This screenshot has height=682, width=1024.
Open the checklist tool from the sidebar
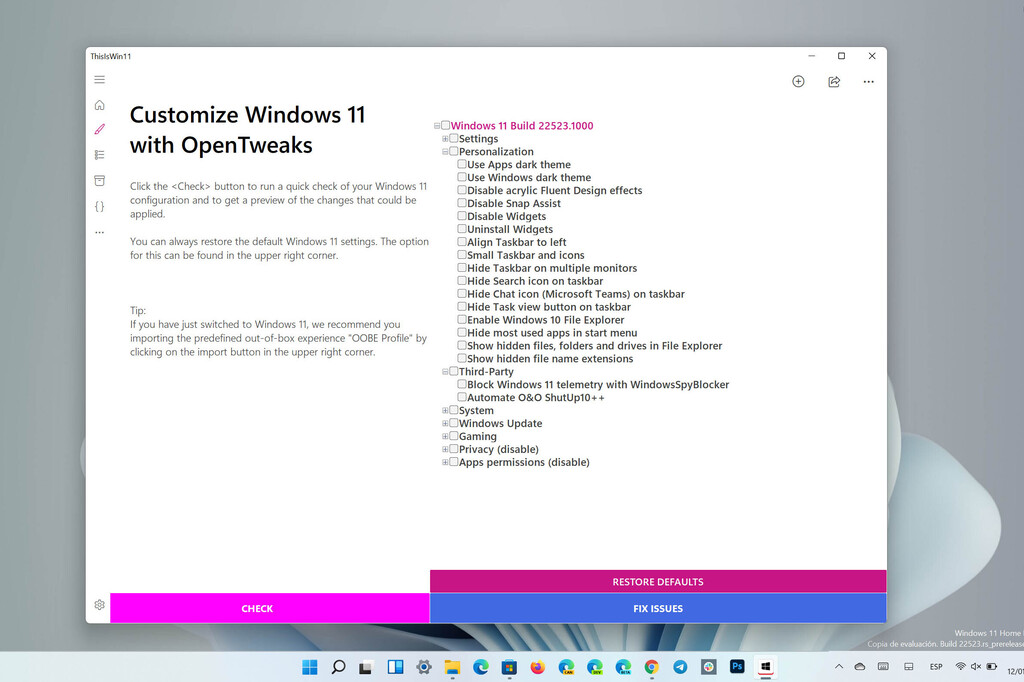(99, 155)
